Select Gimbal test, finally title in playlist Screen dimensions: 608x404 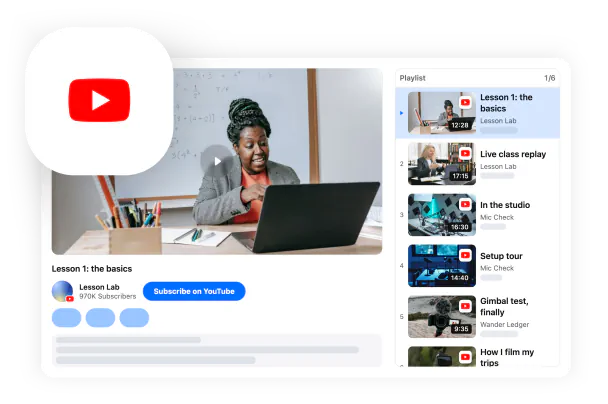pyautogui.click(x=504, y=306)
